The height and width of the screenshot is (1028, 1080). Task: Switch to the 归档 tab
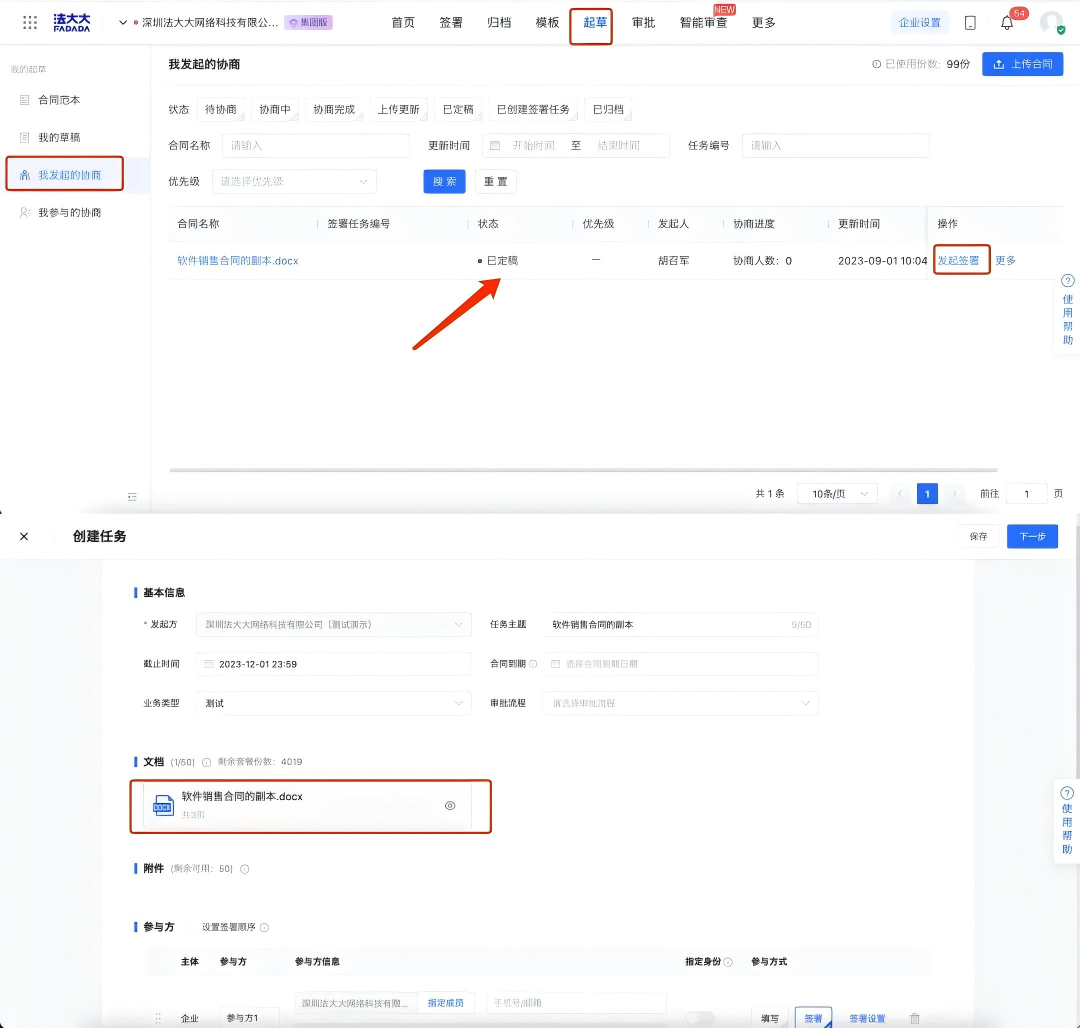499,23
